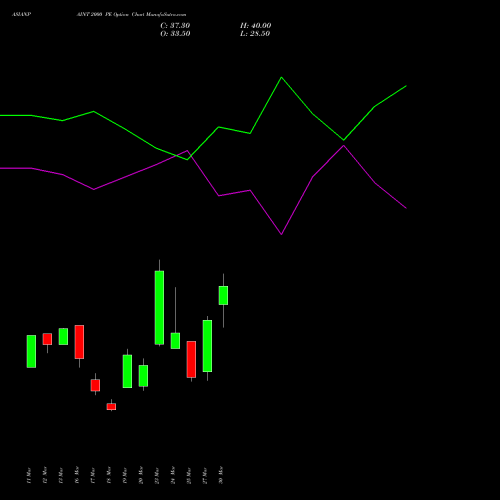Select the 24 Mar date label
Image resolution: width=500 pixels, height=500 pixels.
[x=173, y=475]
